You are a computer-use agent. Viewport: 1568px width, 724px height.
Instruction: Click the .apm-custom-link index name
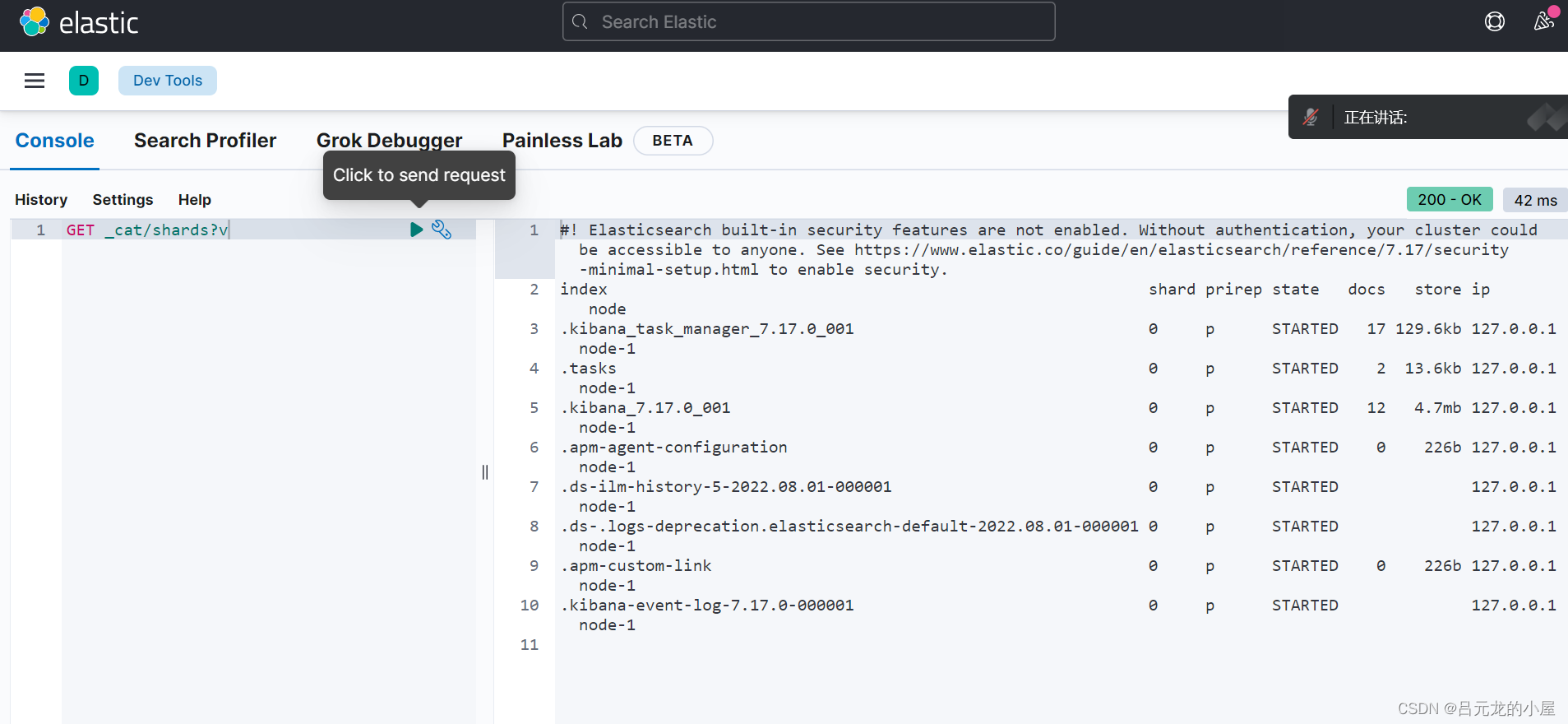(x=636, y=566)
